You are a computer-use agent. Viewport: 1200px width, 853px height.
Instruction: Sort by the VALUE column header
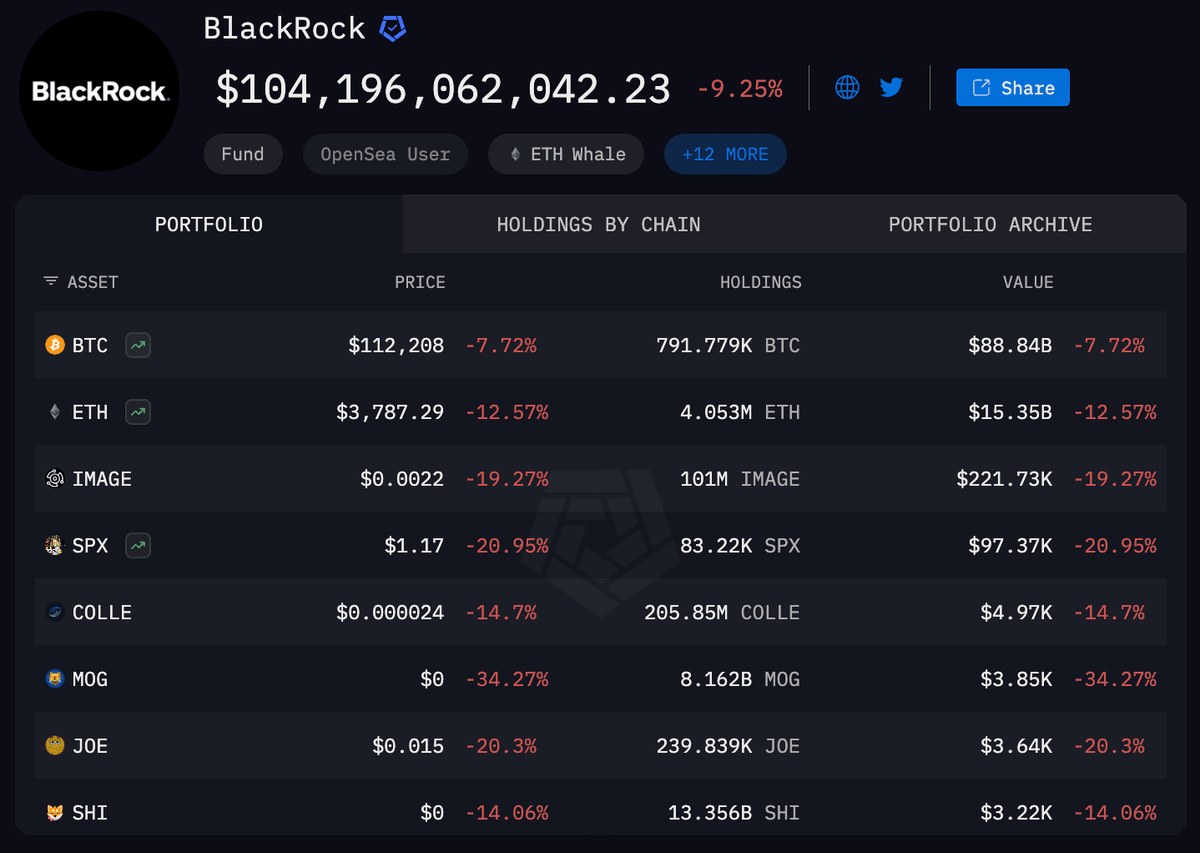[1028, 282]
